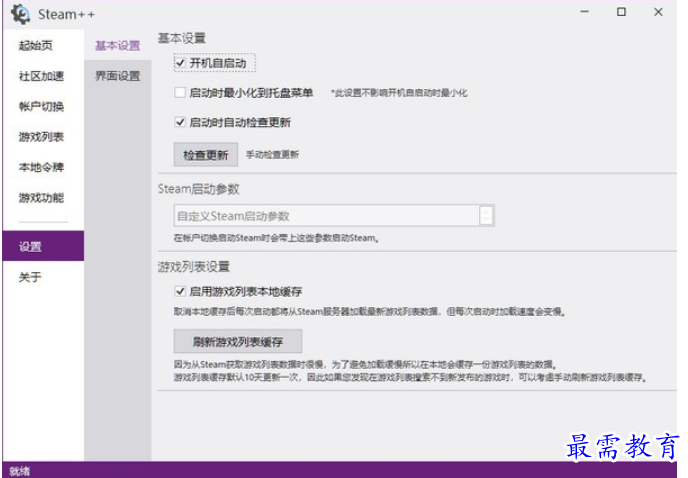Click the Steam启动参数 section heading

pos(198,189)
